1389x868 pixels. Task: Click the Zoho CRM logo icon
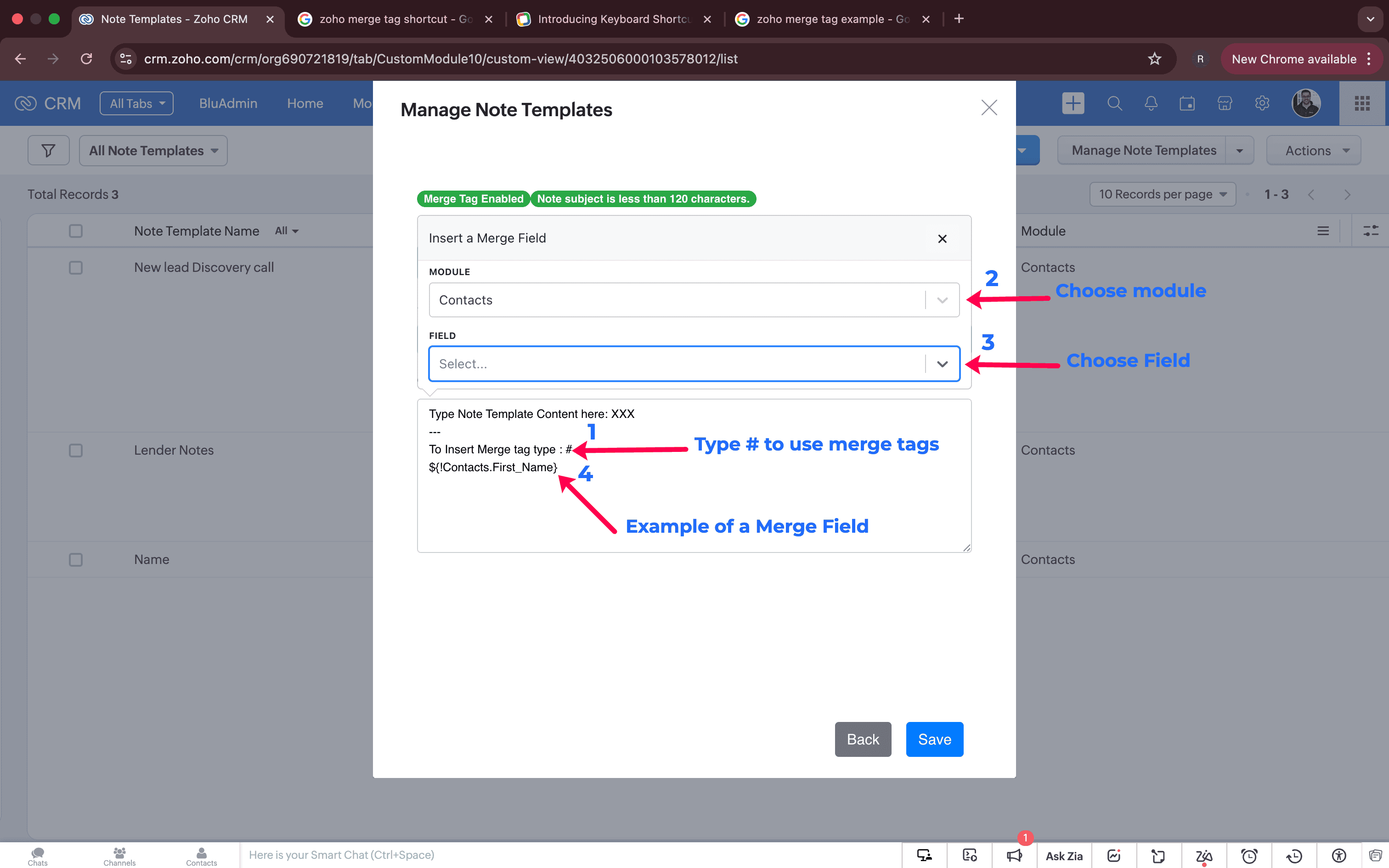pos(26,103)
